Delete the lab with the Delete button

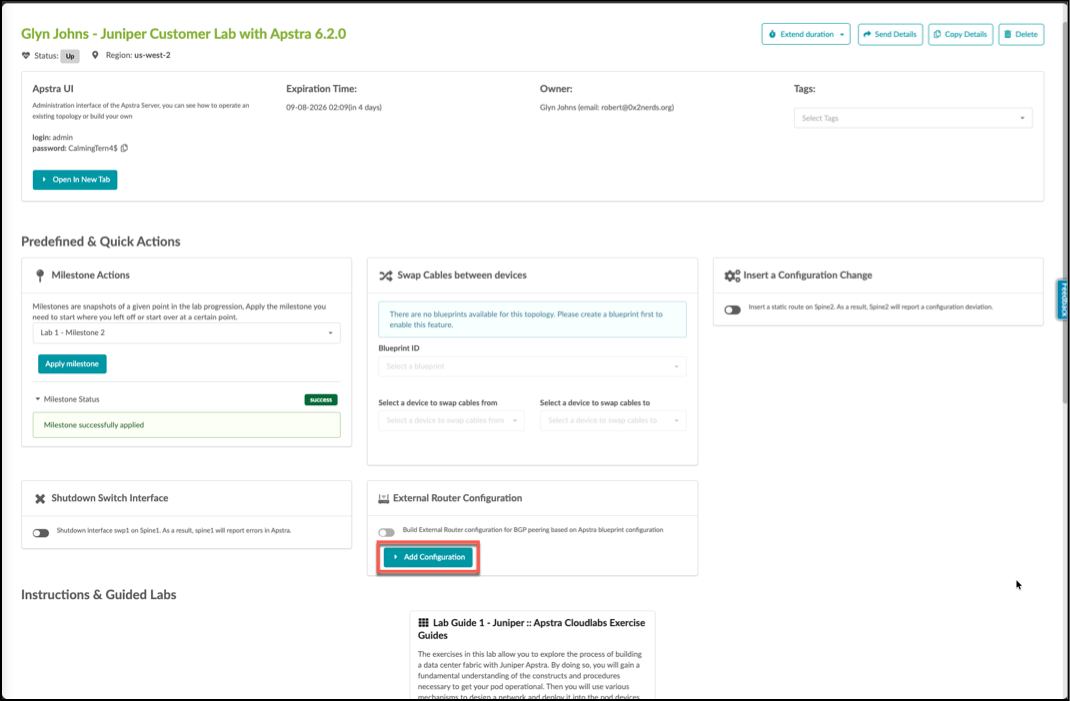click(x=1022, y=34)
